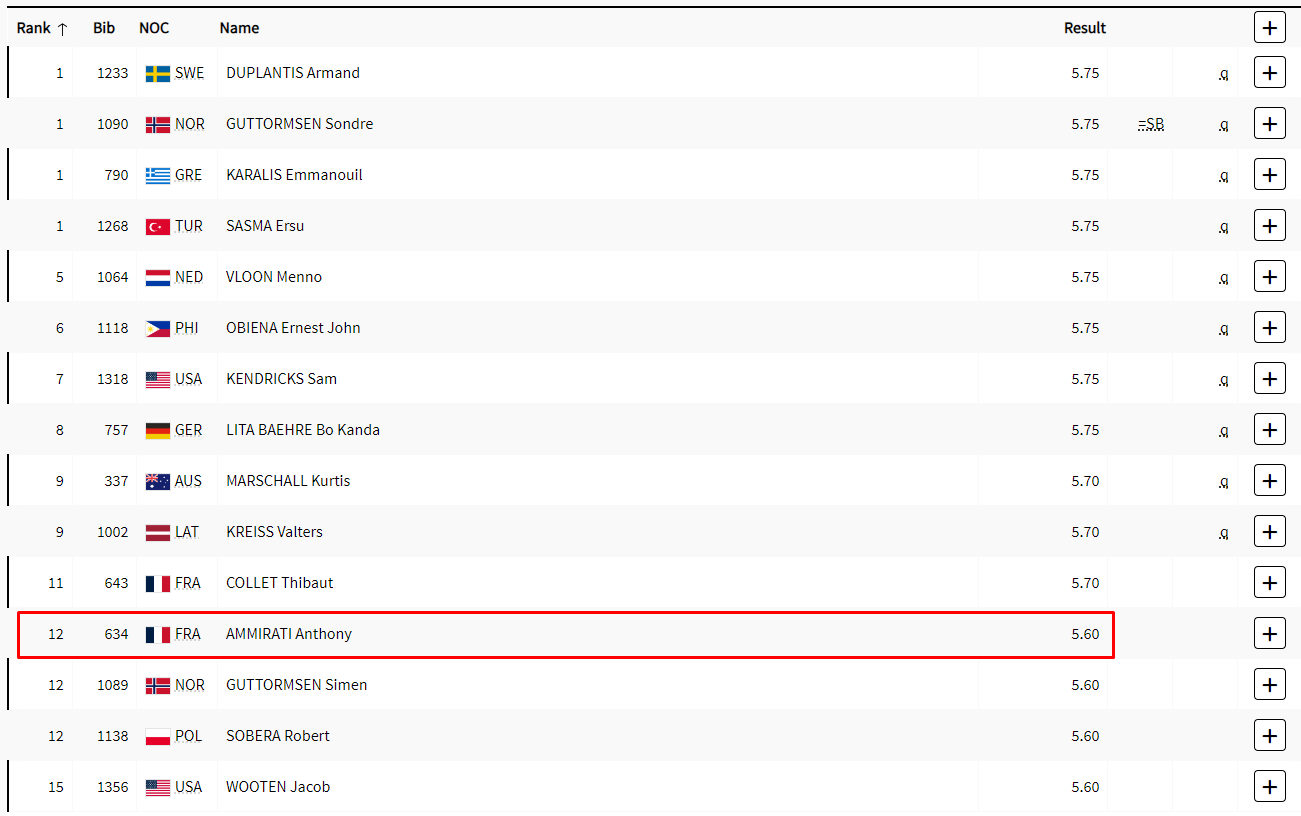Click the Result column header
This screenshot has height=816, width=1301.
[1085, 28]
